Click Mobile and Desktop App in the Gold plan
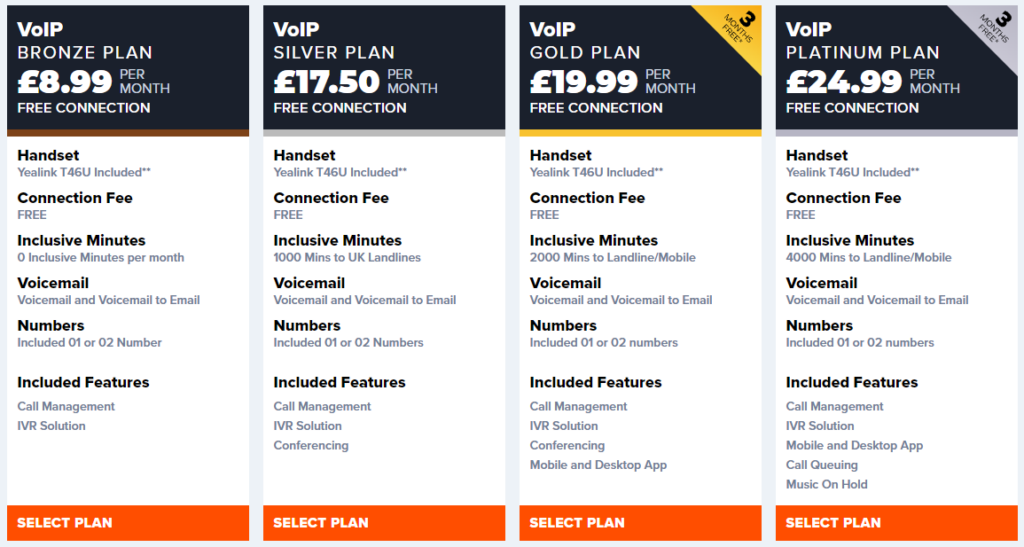 click(598, 465)
